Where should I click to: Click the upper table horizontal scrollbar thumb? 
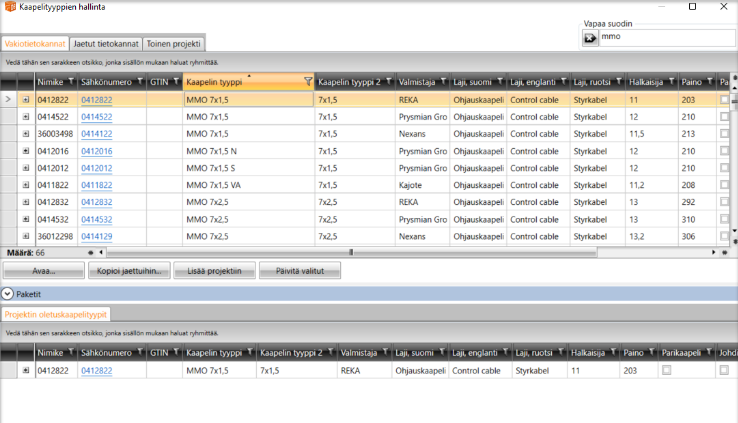(x=352, y=253)
